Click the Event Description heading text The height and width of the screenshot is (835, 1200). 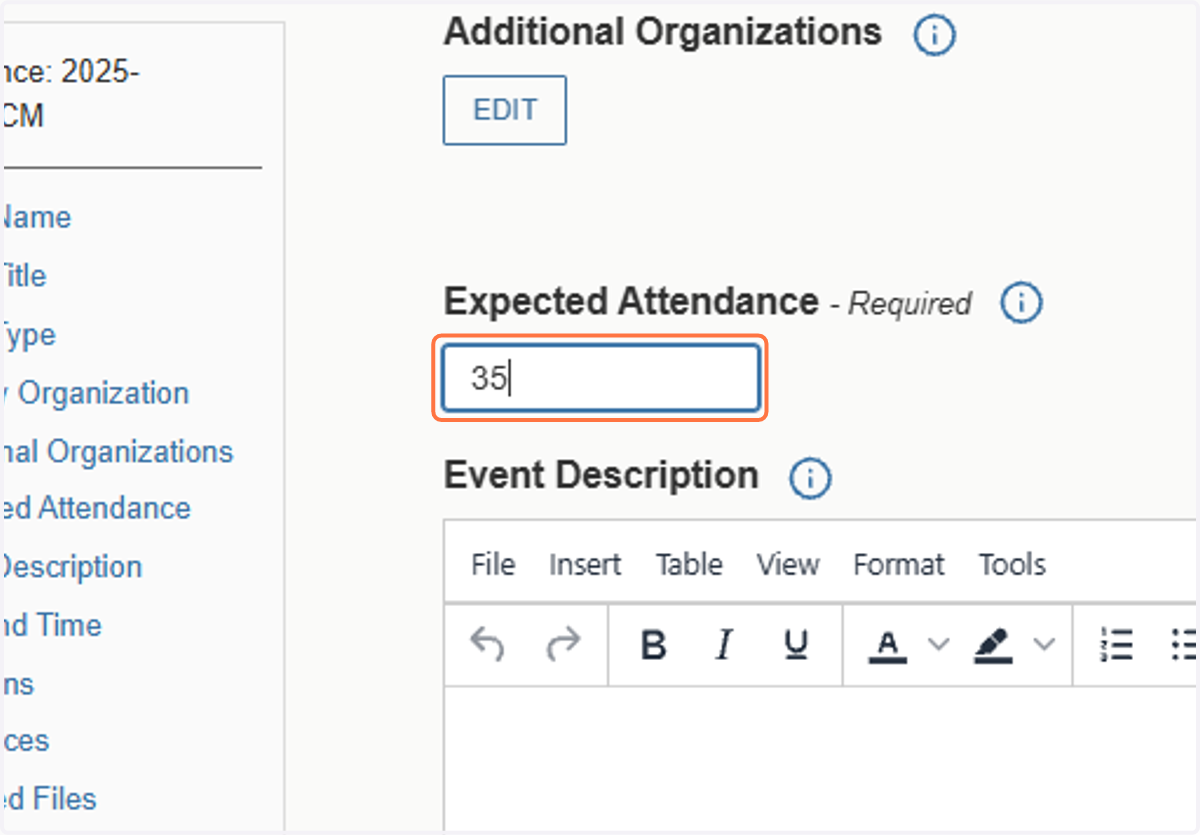click(601, 475)
